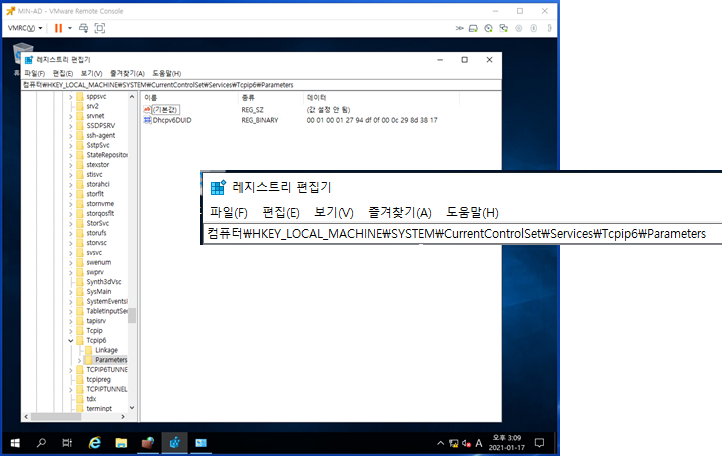The height and width of the screenshot is (456, 722).
Task: Click the folder icon of SysMain key
Action: tap(80, 292)
